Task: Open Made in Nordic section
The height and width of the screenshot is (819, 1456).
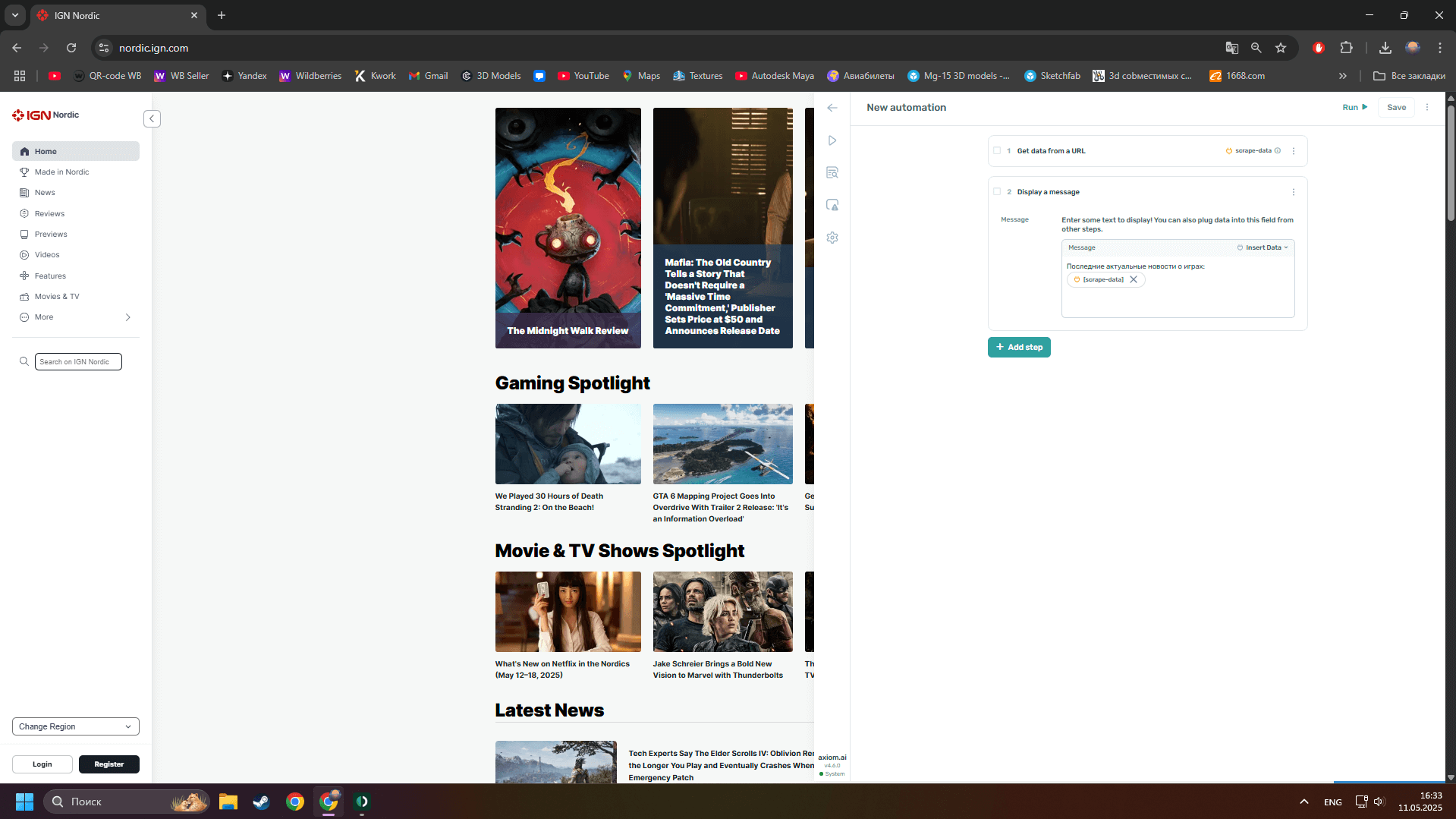Action: [76, 172]
